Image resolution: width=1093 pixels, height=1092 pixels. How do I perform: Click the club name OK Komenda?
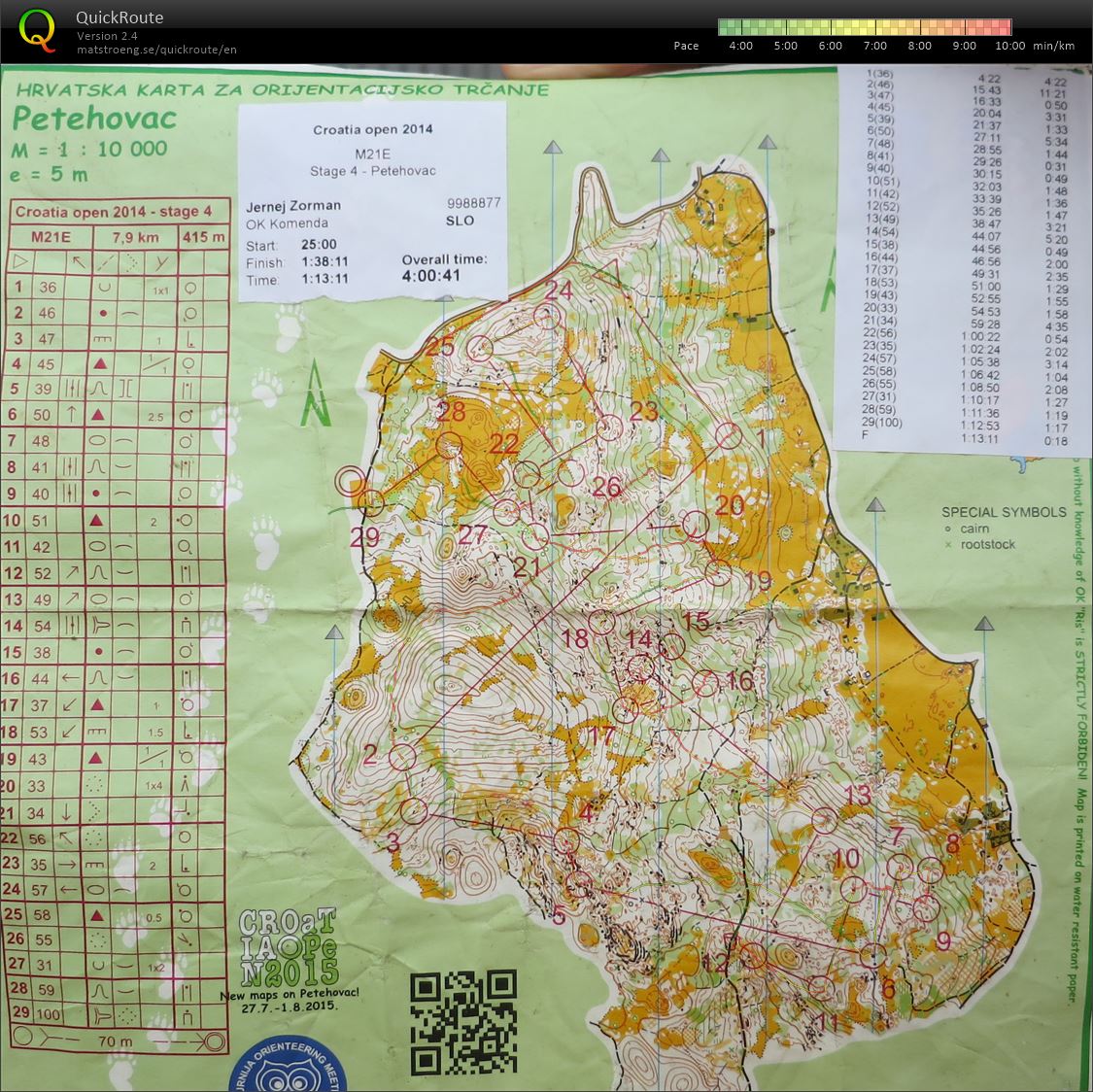click(x=287, y=223)
